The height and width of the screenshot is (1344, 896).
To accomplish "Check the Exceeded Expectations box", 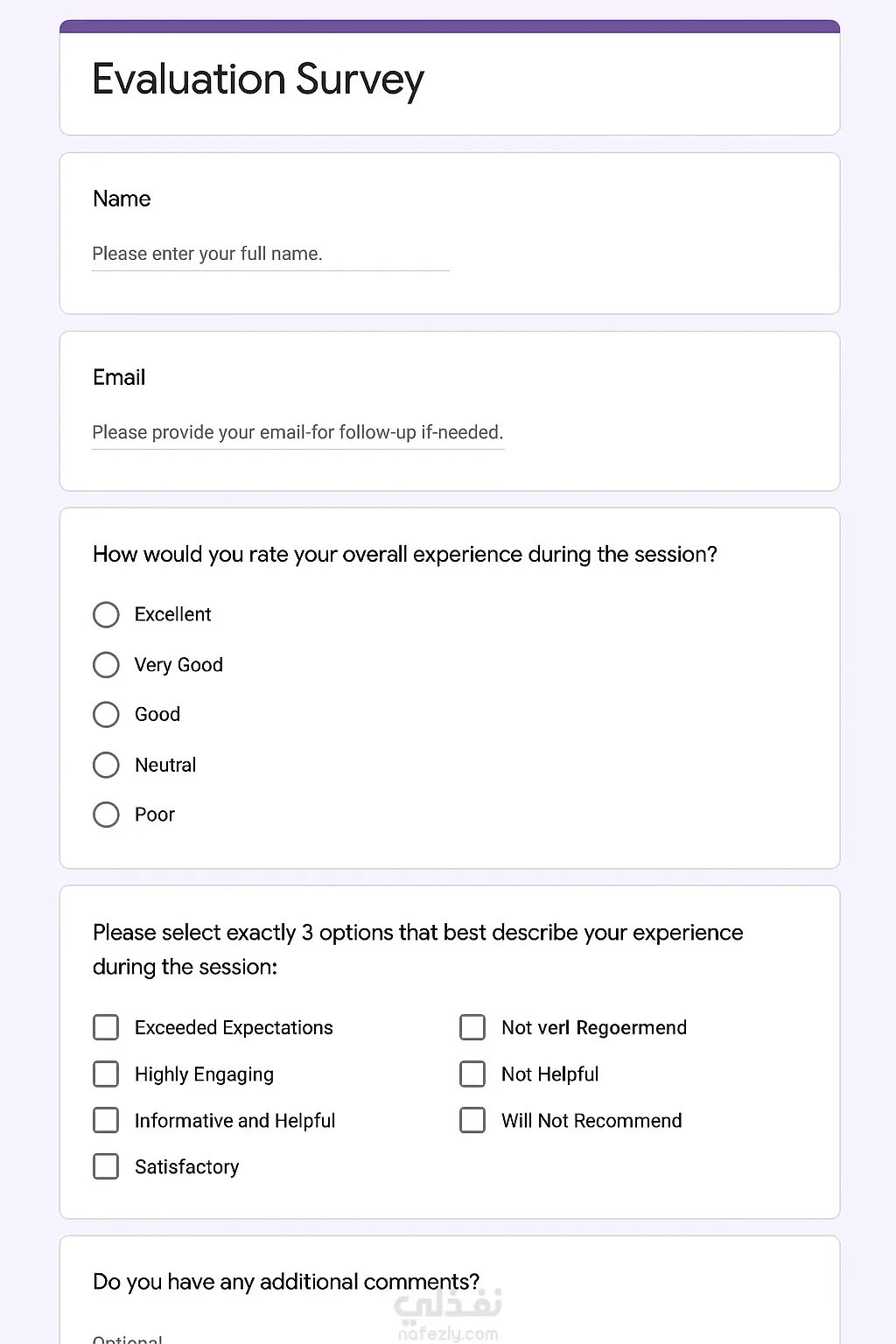I will (106, 1027).
